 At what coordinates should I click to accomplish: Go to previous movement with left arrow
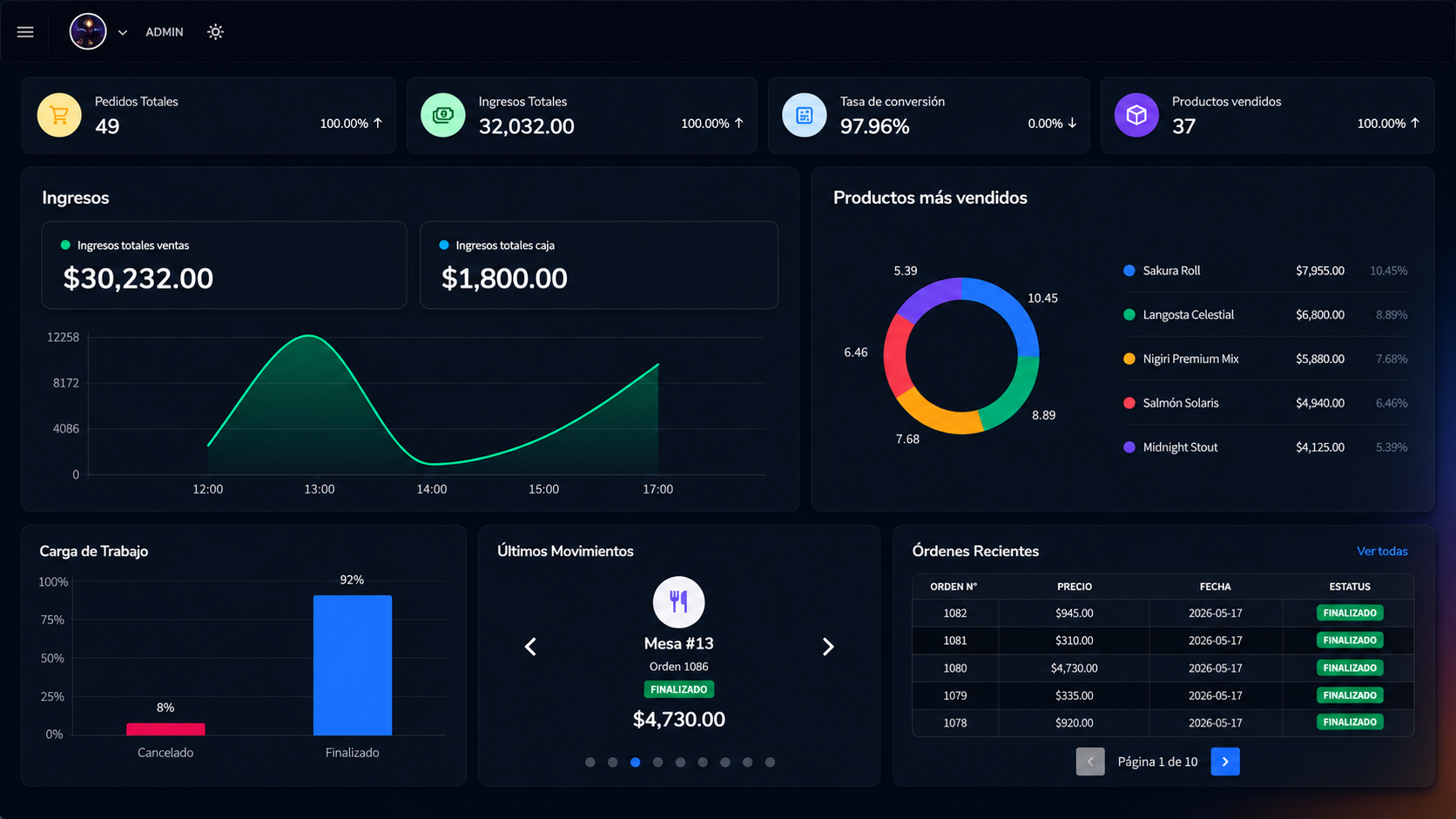coord(530,647)
